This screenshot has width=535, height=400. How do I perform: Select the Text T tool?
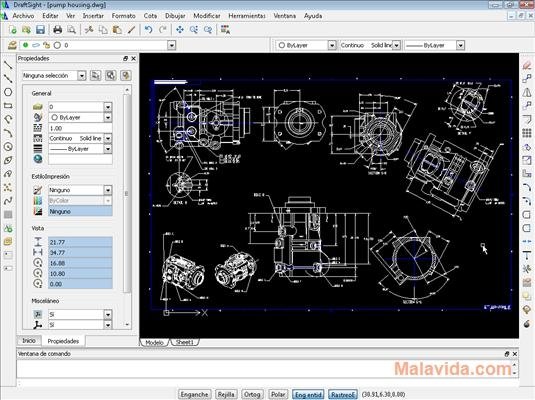527,255
